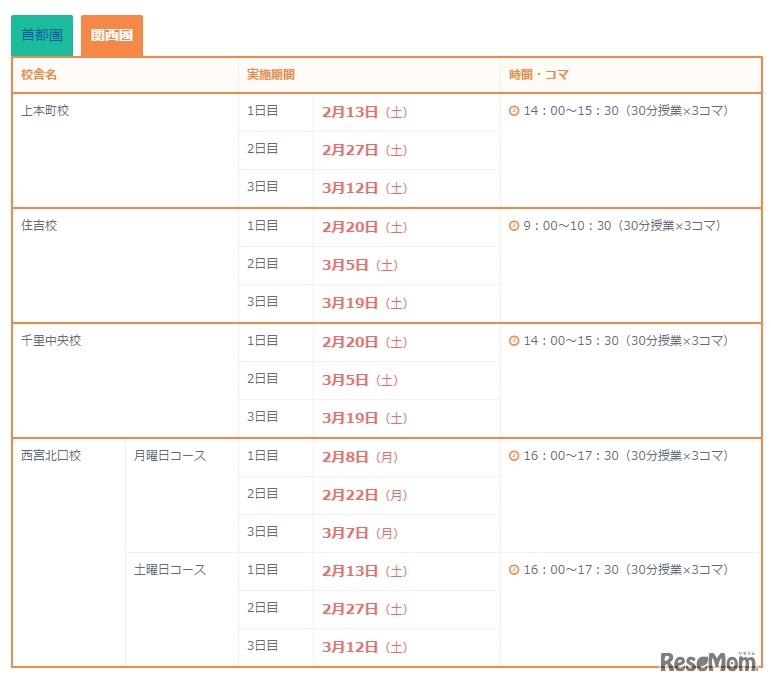Click the 3月7日 (月) date
The height and width of the screenshot is (685, 771).
[x=359, y=533]
